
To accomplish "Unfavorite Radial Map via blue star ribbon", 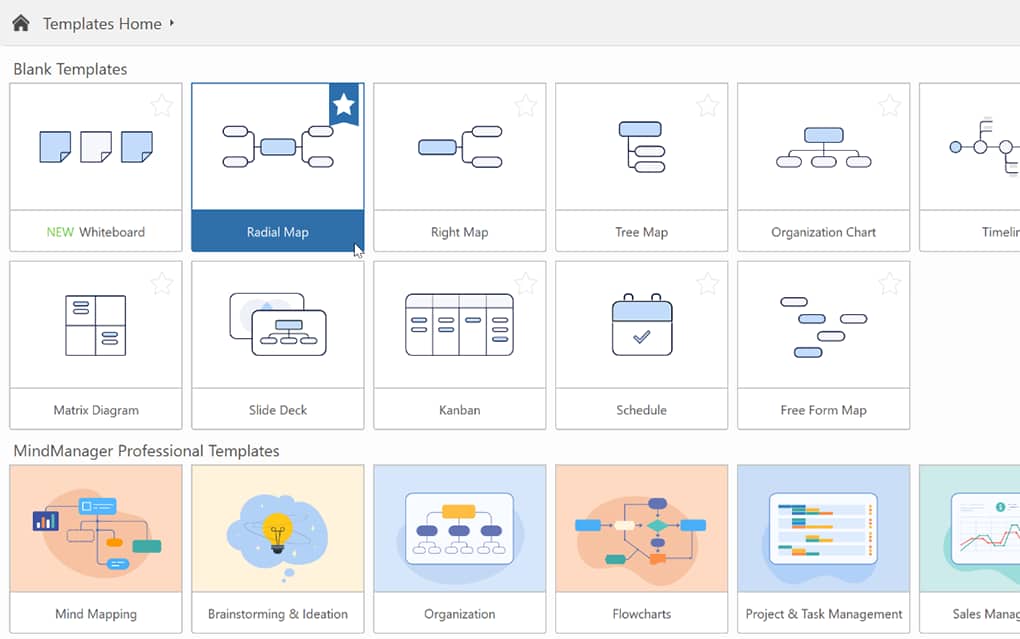I will 344,104.
